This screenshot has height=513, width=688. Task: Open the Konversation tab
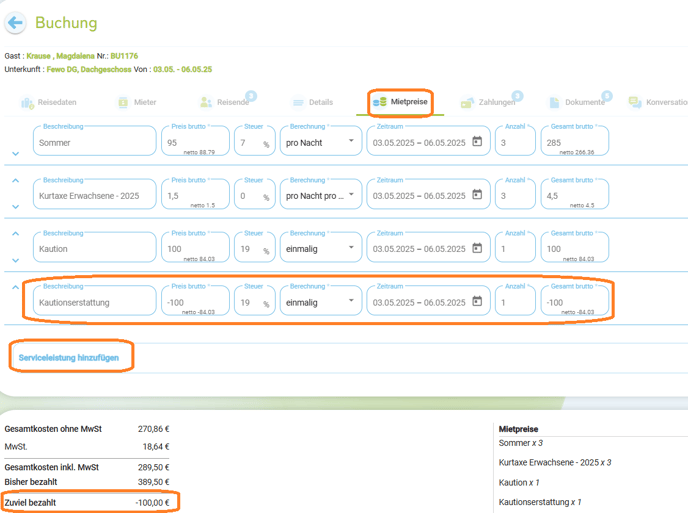point(658,102)
